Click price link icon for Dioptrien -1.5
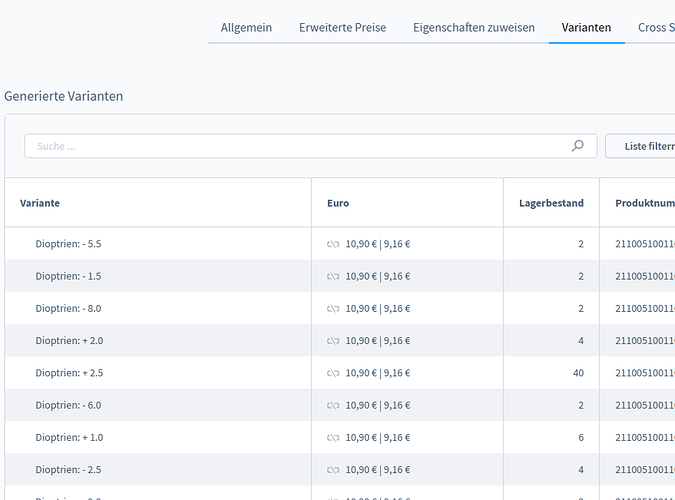The image size is (675, 500). click(x=334, y=276)
